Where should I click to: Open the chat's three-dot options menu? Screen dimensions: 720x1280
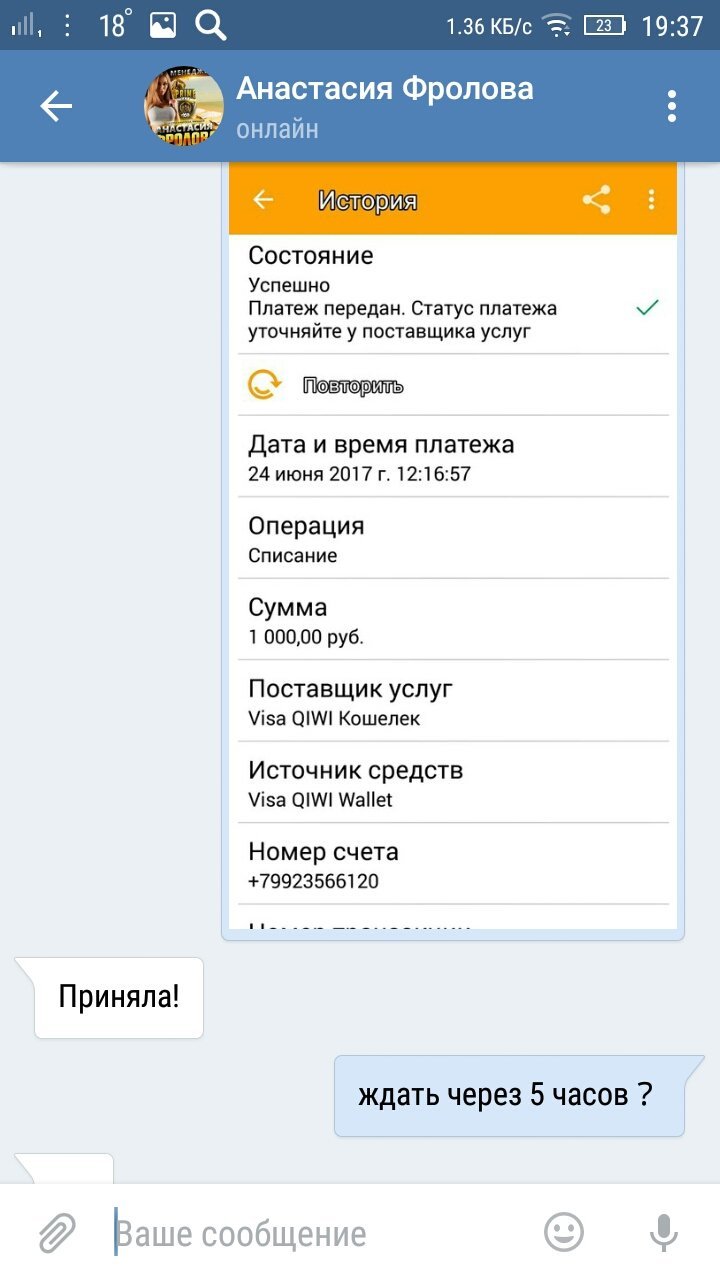click(672, 106)
